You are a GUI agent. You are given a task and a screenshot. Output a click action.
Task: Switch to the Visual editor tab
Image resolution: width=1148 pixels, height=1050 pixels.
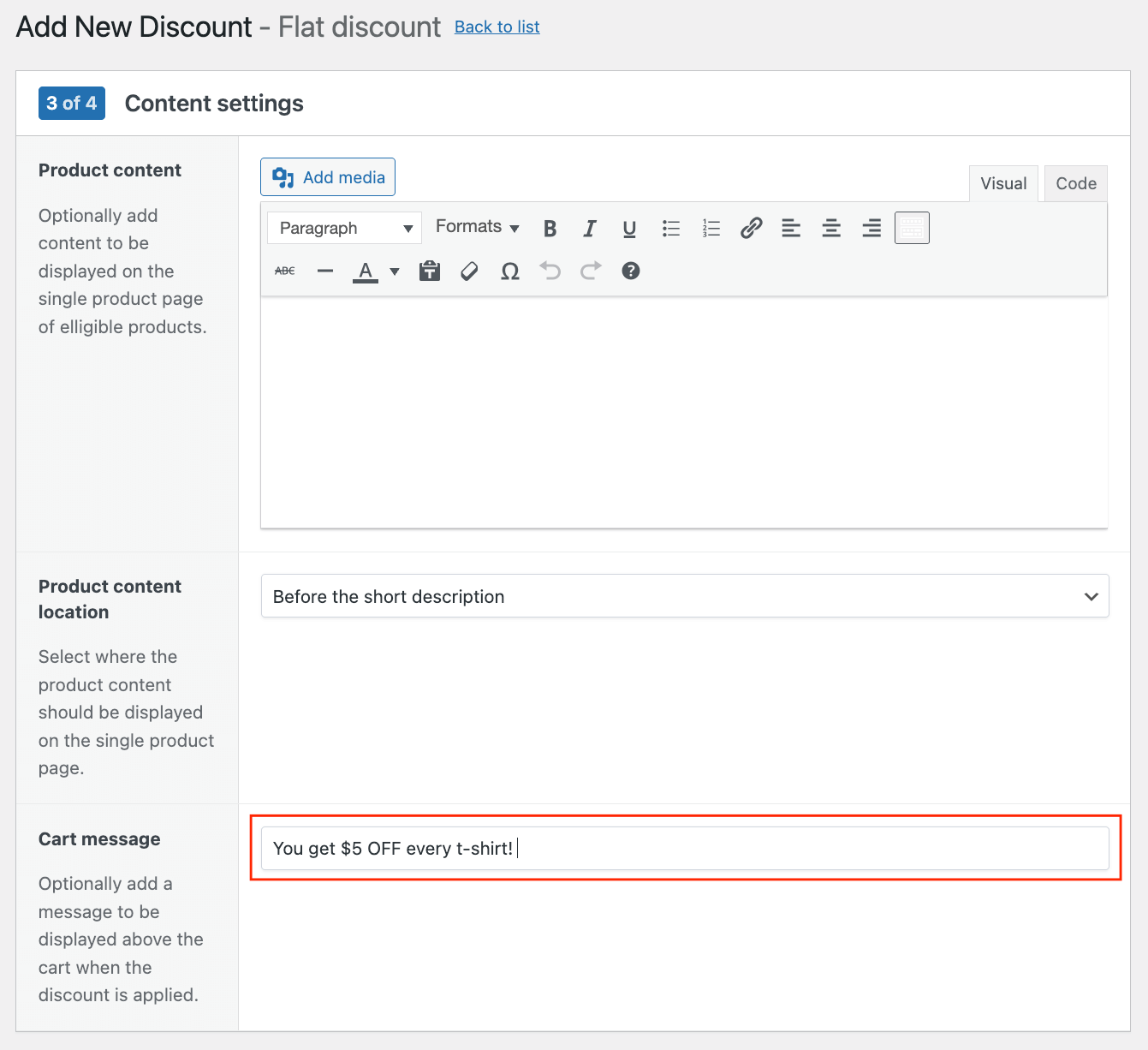(x=1003, y=183)
